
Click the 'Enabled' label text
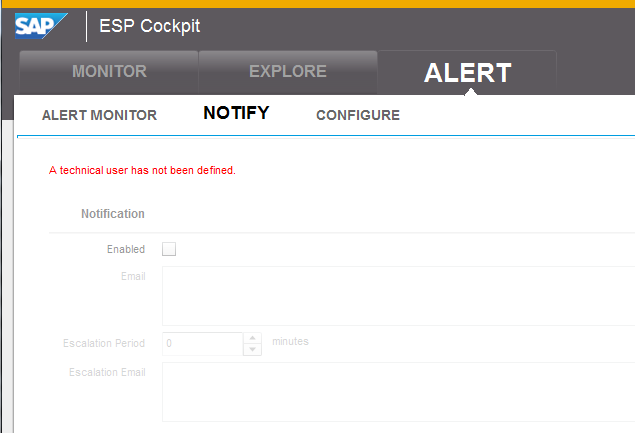[126, 249]
